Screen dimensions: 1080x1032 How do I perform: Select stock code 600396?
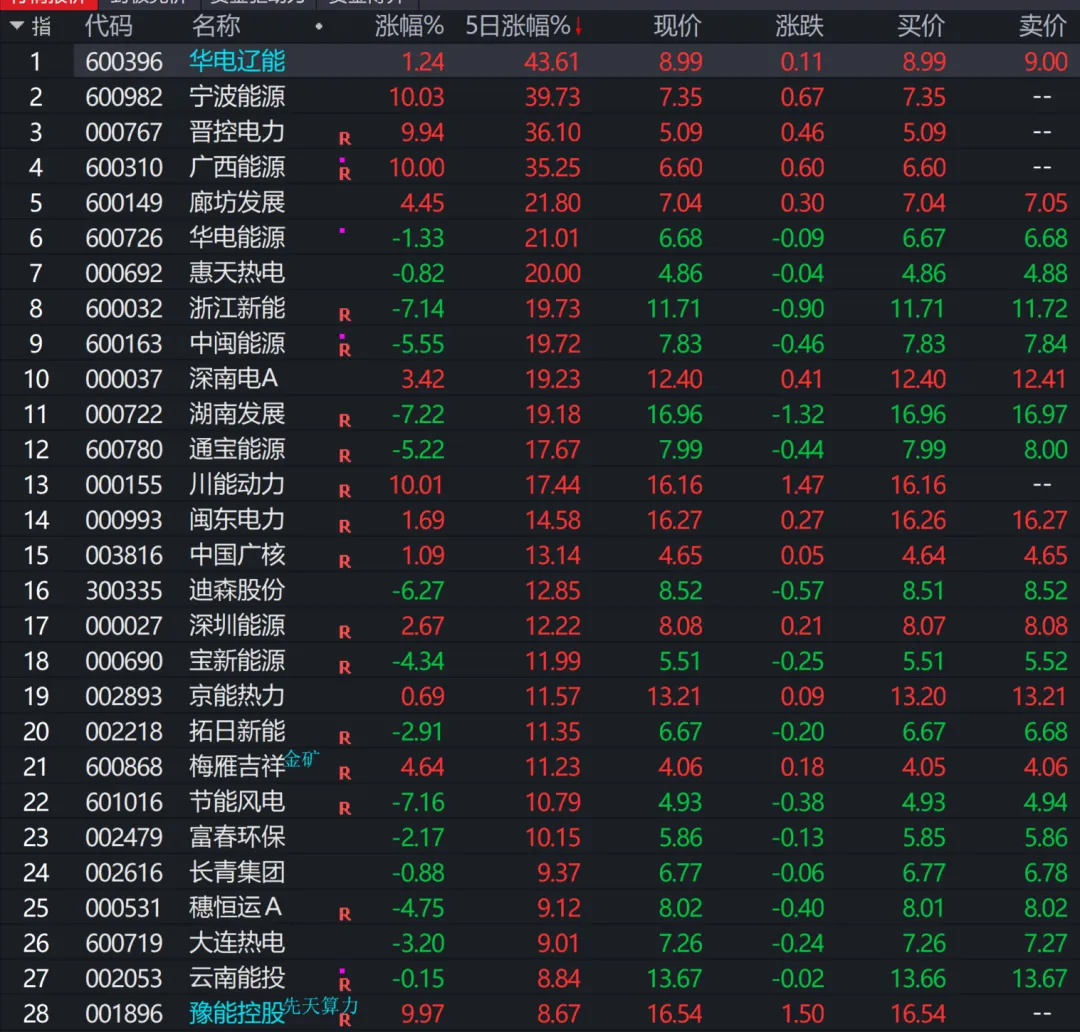[x=124, y=62]
